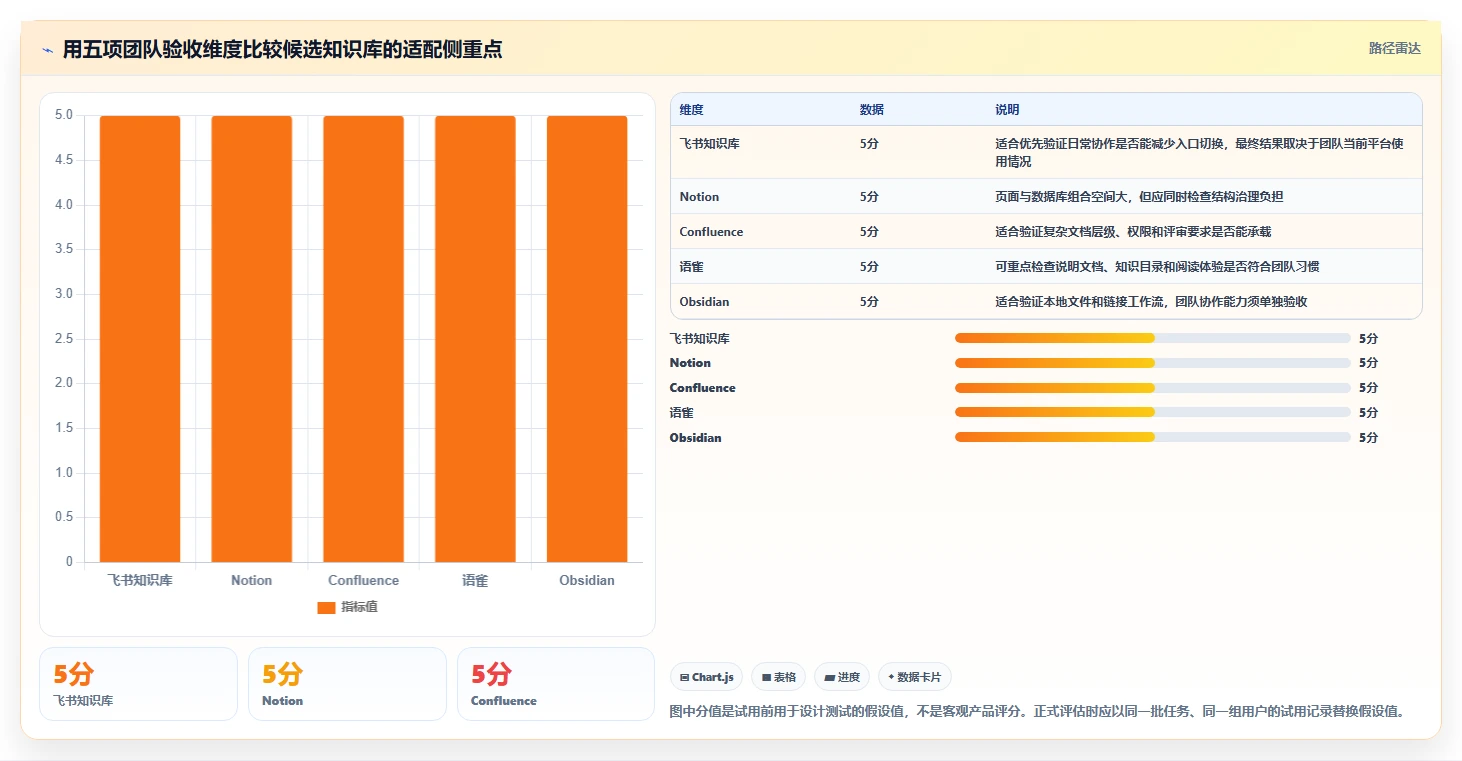Click the 飞书知识库 bar in the chart
Screen dimensions: 1462x761
[x=140, y=339]
